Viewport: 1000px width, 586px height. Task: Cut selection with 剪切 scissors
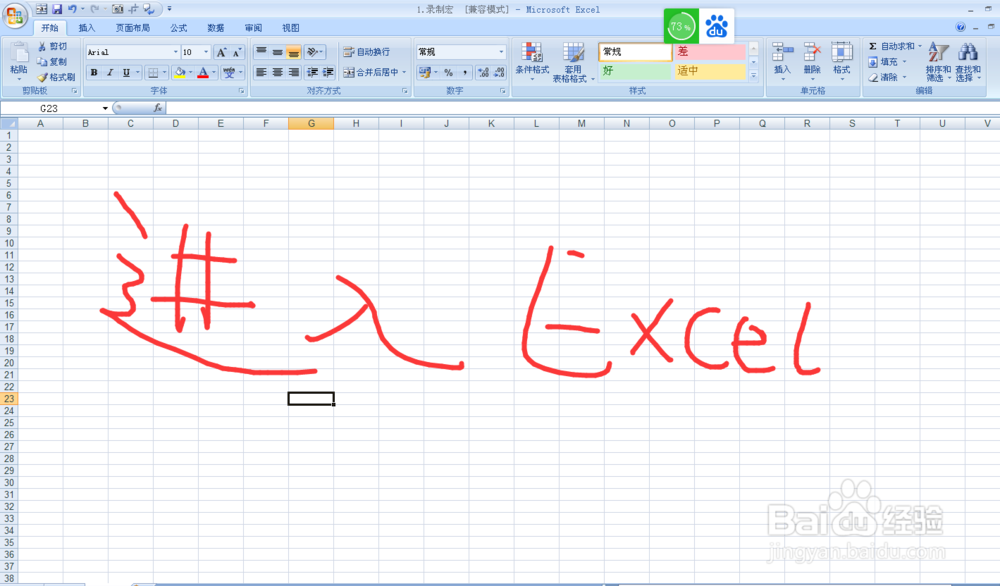pyautogui.click(x=52, y=46)
